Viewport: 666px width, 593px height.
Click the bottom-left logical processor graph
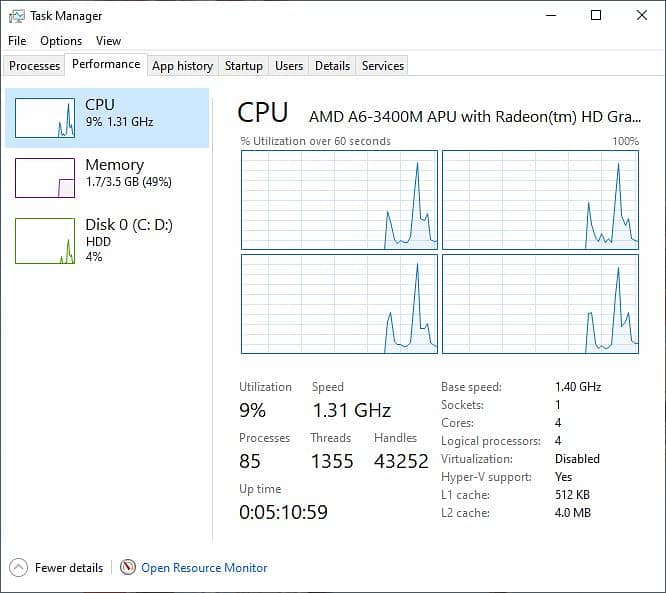(339, 304)
